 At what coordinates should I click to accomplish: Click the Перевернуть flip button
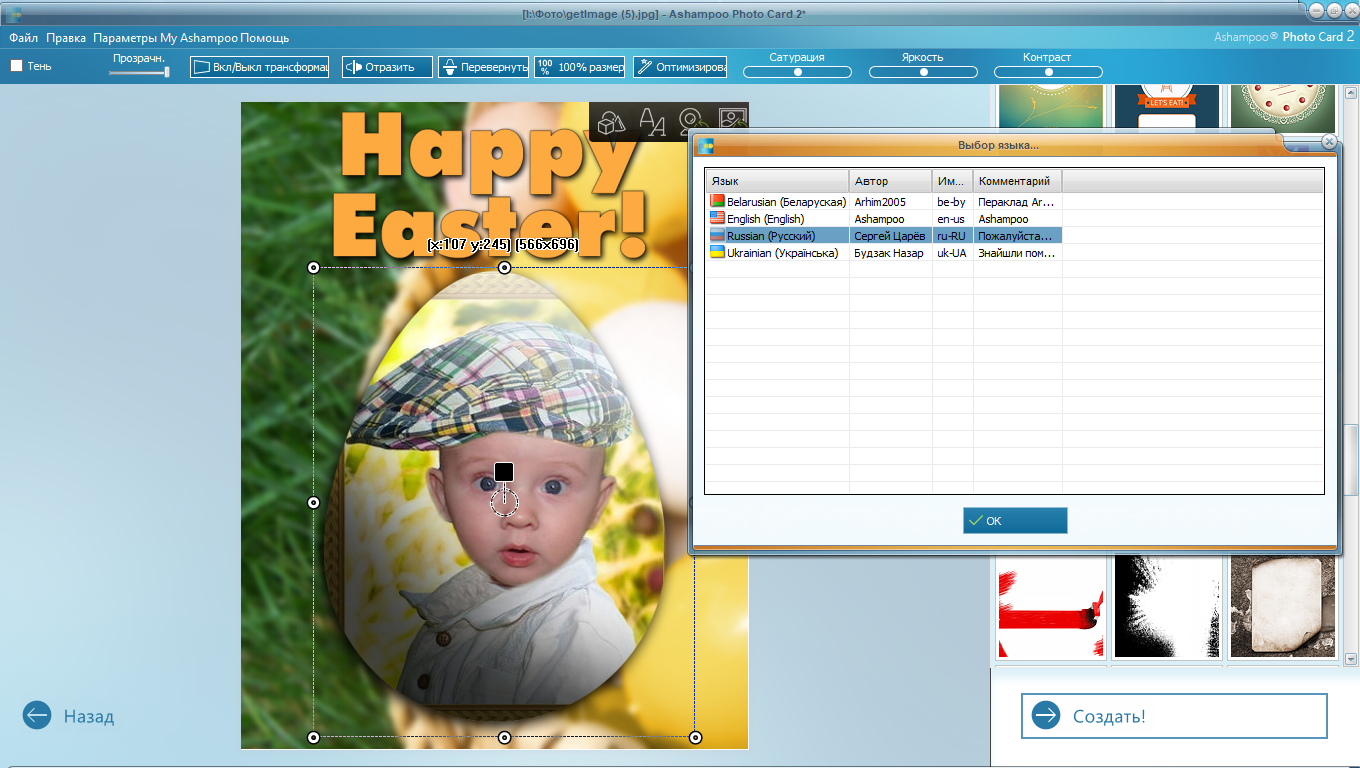click(x=483, y=67)
